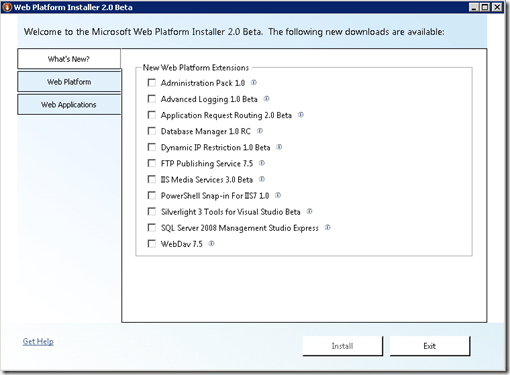Viewport: 510px width, 375px height.
Task: Minimize the Web Platform Installer window
Action: click(x=474, y=7)
